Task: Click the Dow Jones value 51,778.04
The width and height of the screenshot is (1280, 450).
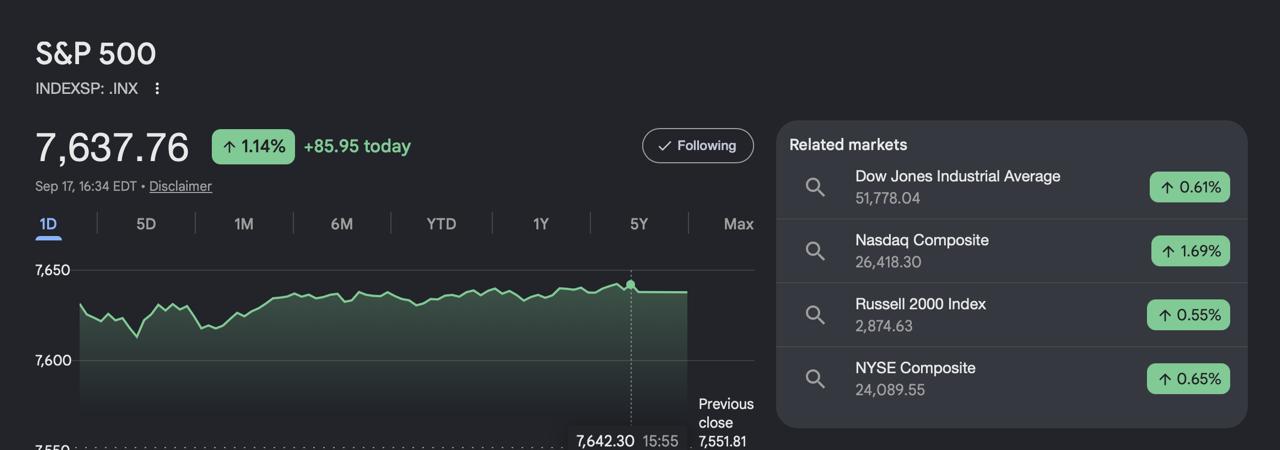Action: click(x=887, y=198)
